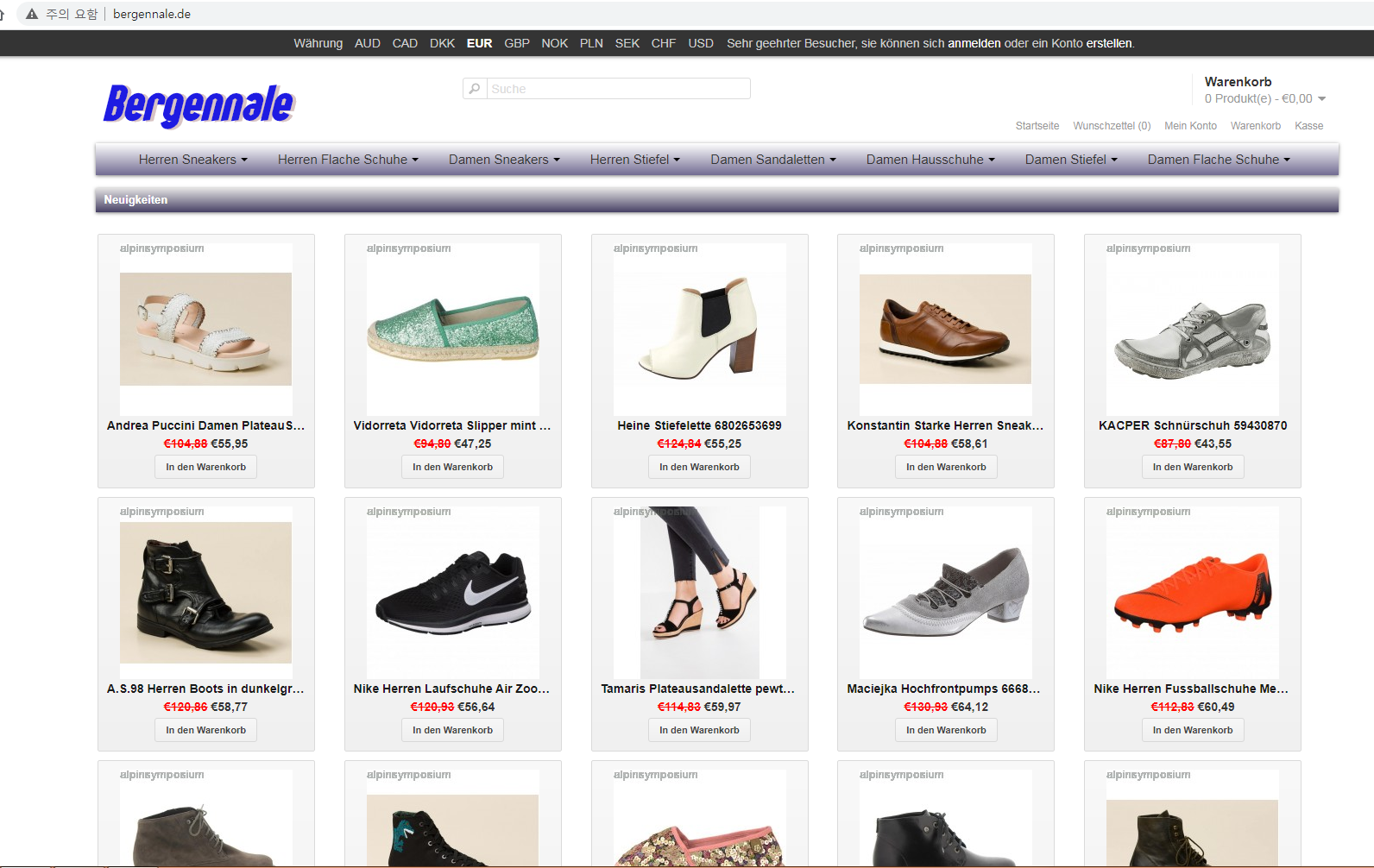
Task: Click the Heine Stiefelette 6802653699 title
Action: click(x=699, y=425)
